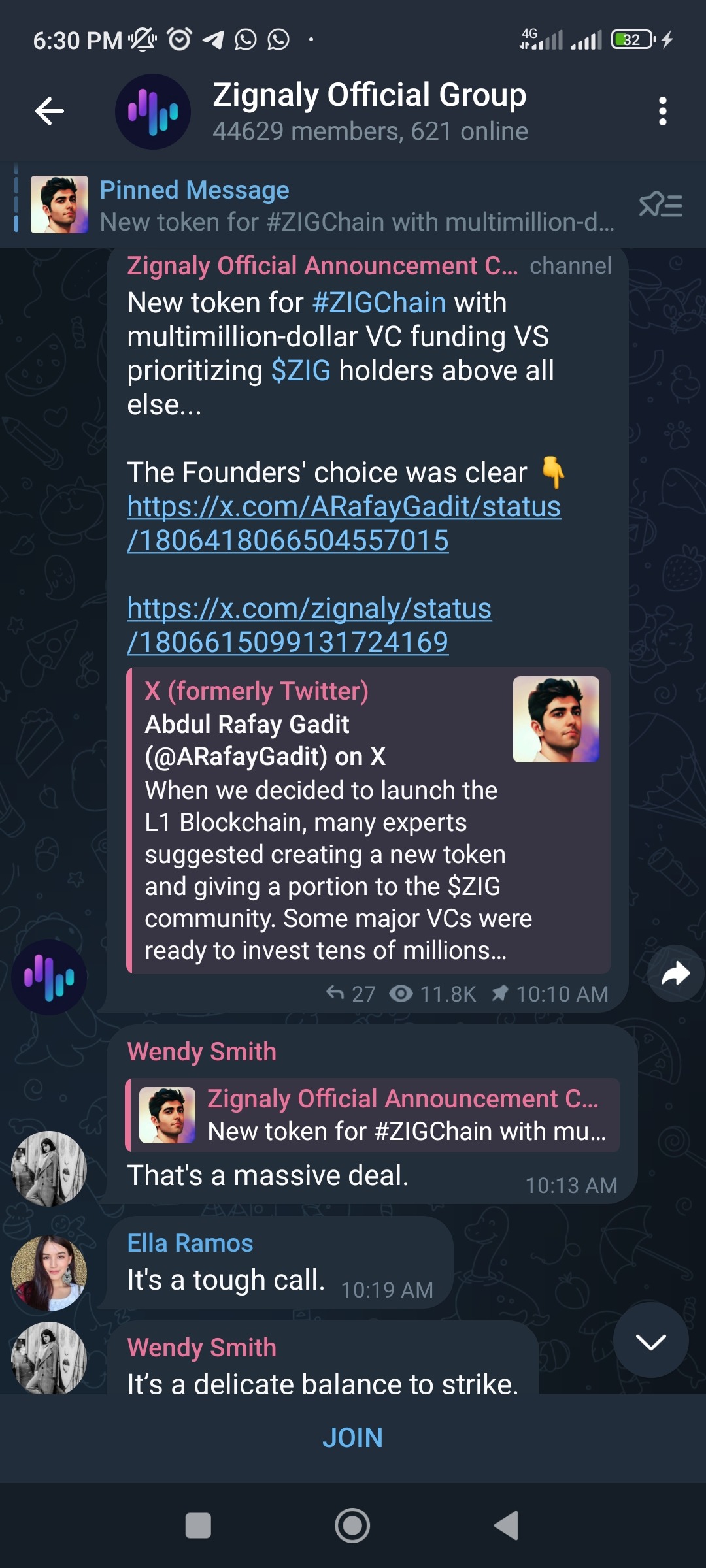Tap the $ZIG cashtag
Viewport: 706px width, 1568px height.
point(301,370)
